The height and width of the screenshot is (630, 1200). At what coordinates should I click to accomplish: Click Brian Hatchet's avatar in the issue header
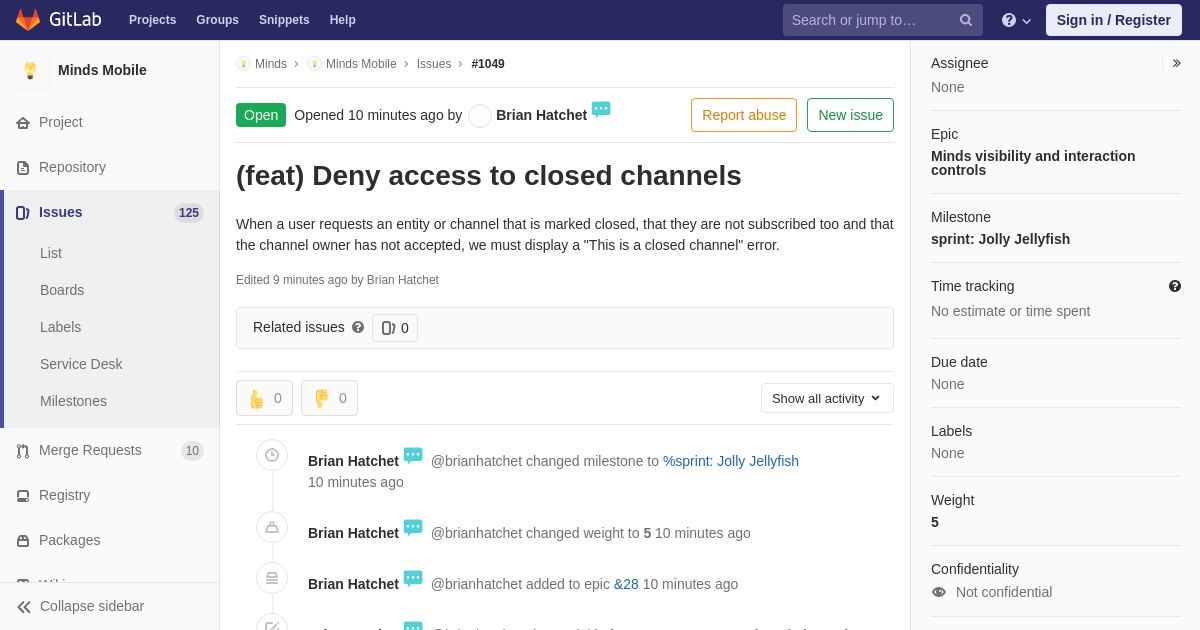coord(480,116)
